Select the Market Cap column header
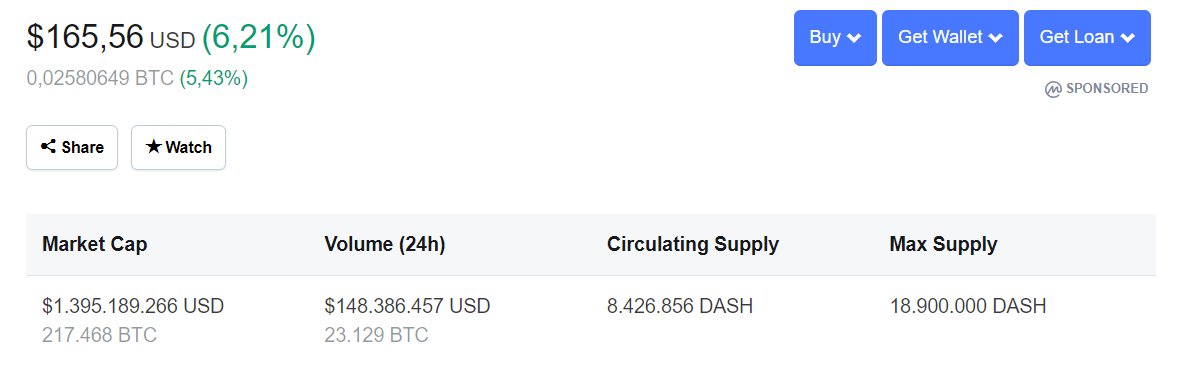 [x=95, y=244]
